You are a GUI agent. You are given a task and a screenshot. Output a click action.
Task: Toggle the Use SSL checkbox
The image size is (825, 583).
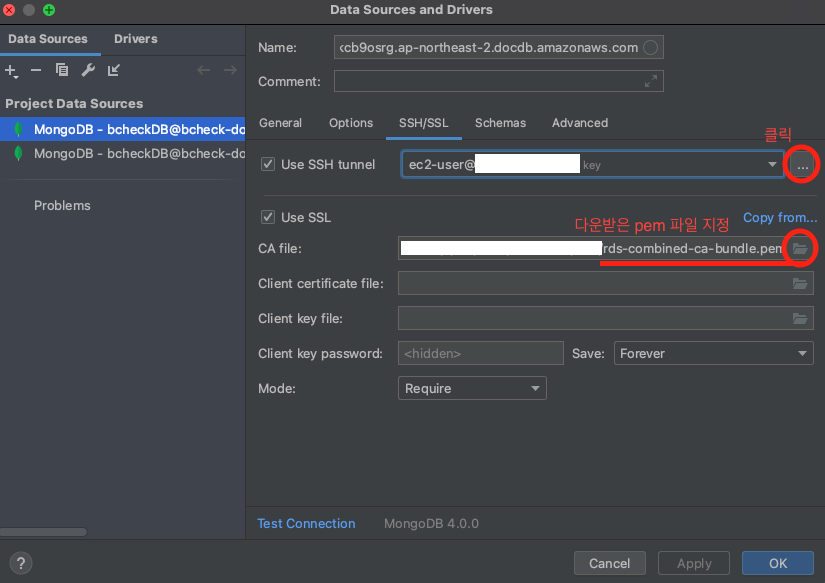click(x=268, y=217)
